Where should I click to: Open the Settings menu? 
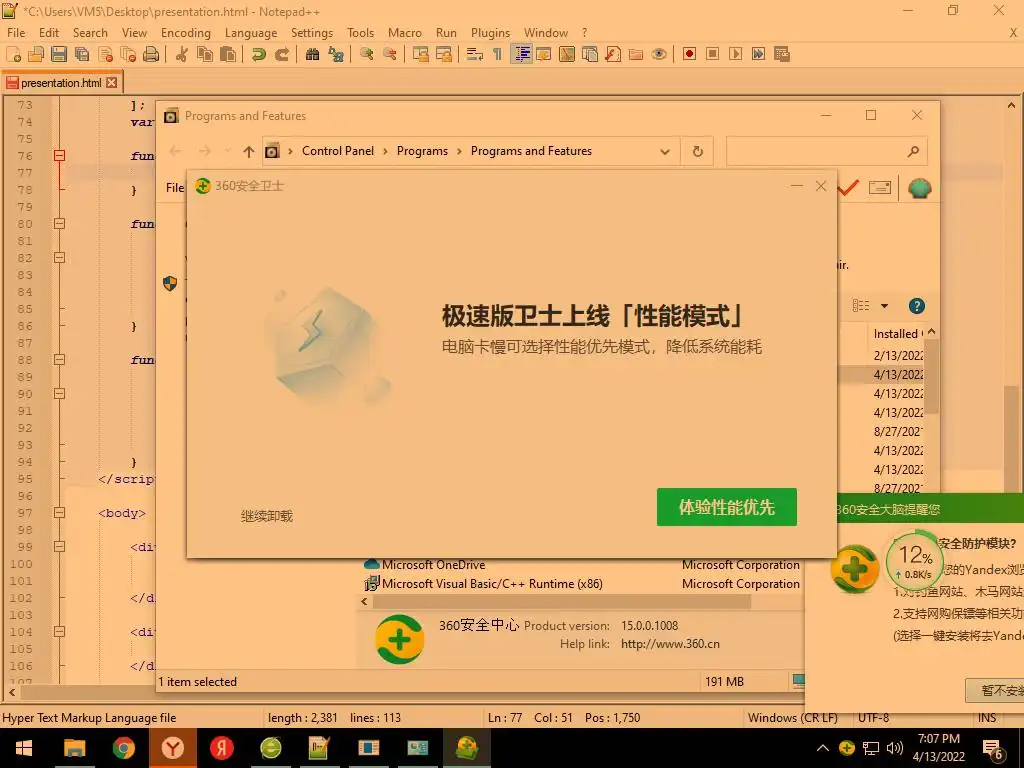coord(312,33)
